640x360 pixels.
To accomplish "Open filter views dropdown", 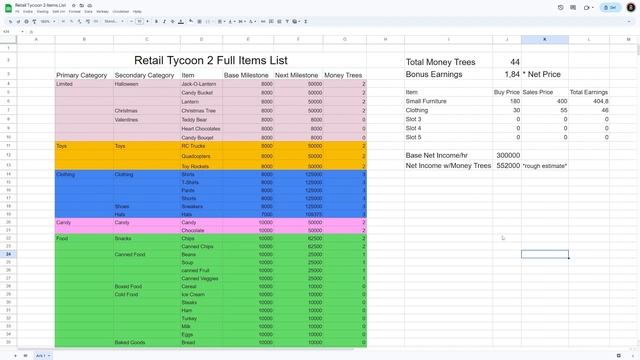I will coord(296,21).
